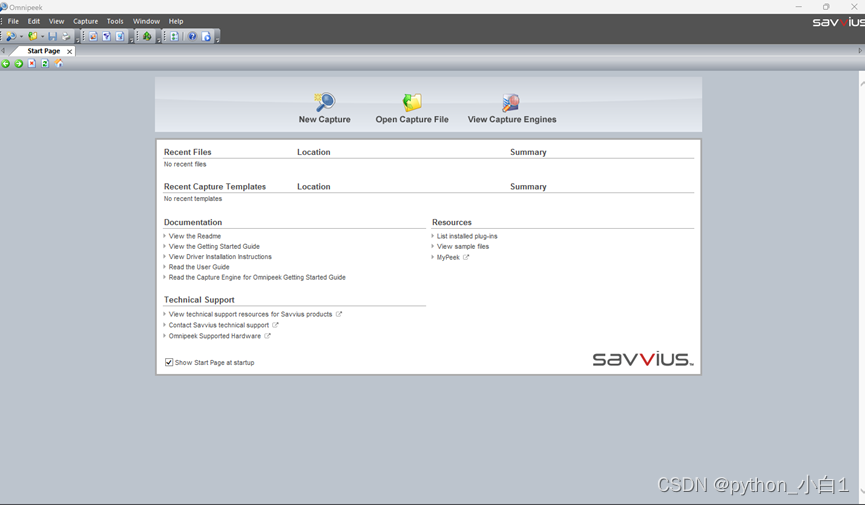Click the tab scroll left arrow
Viewport: 865px width, 505px height.
pos(3,50)
